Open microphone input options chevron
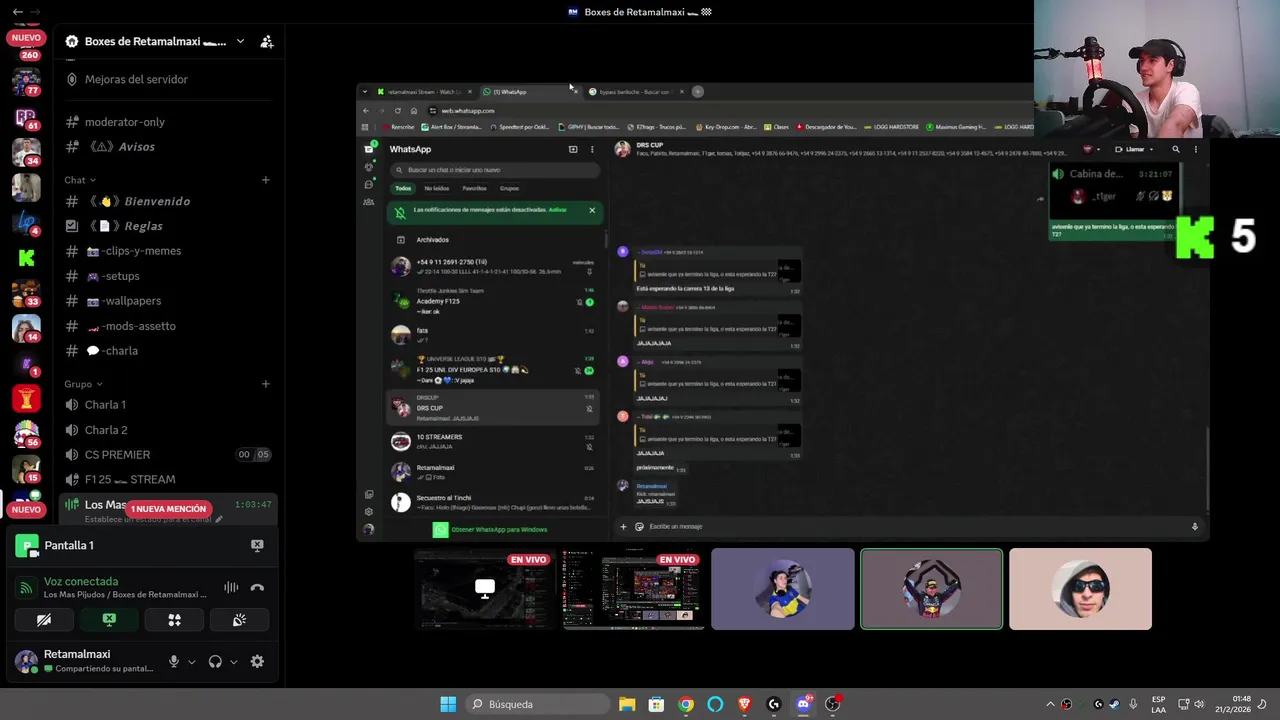1280x720 pixels. 191,662
